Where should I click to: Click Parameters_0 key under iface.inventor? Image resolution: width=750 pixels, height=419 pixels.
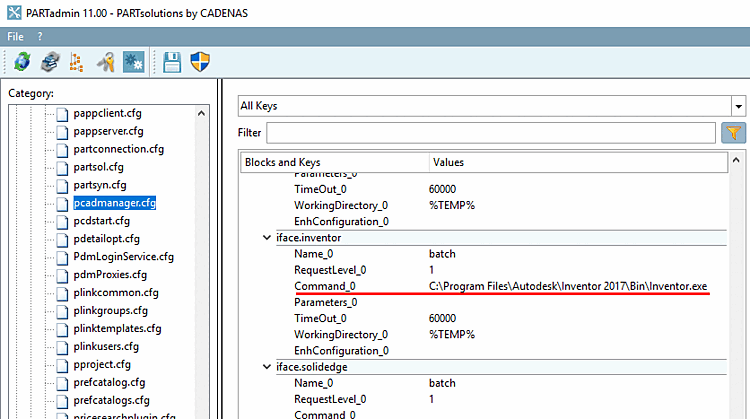326,302
